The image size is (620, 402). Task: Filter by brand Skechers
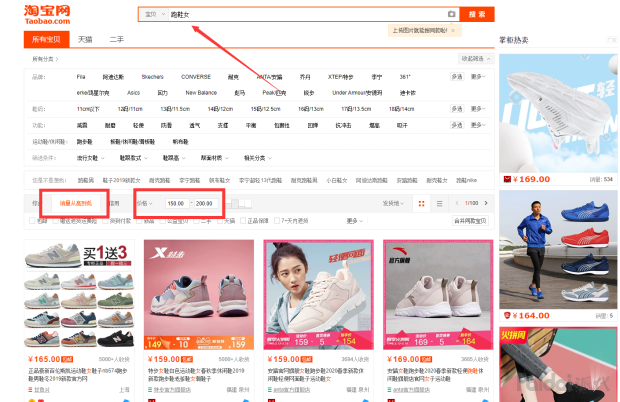(x=152, y=77)
